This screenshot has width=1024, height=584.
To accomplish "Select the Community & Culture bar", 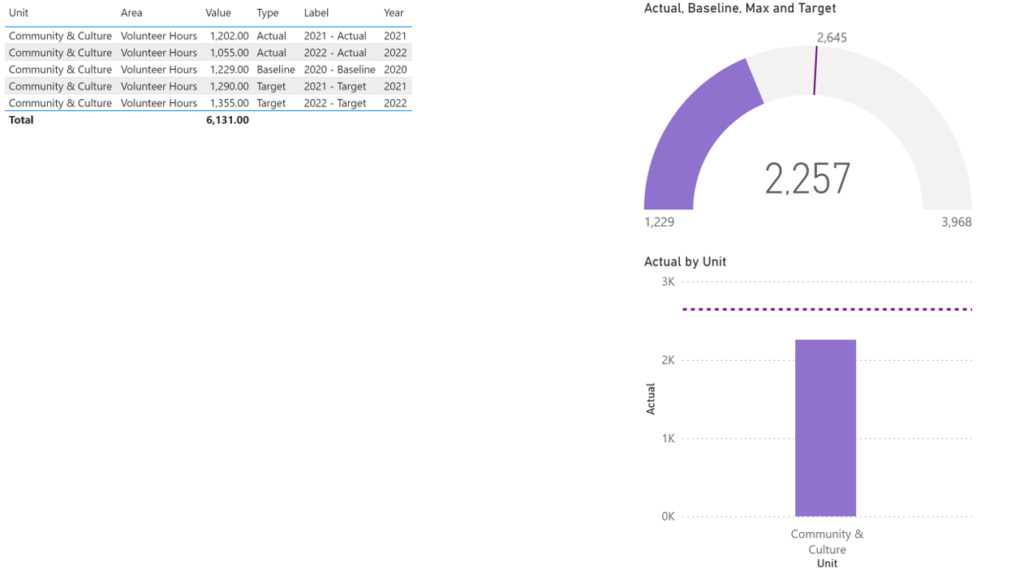I will pyautogui.click(x=825, y=425).
